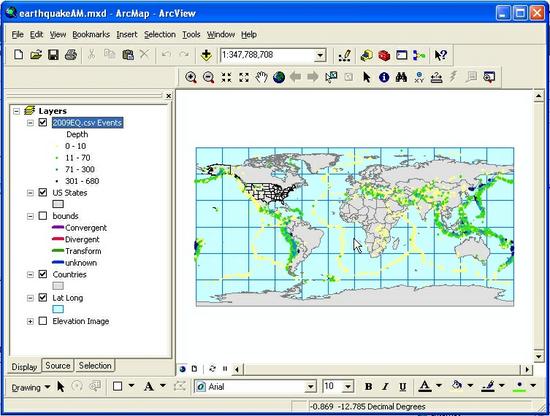Show the Command Line window icon
Image resolution: width=550 pixels, height=416 pixels.
[x=402, y=55]
